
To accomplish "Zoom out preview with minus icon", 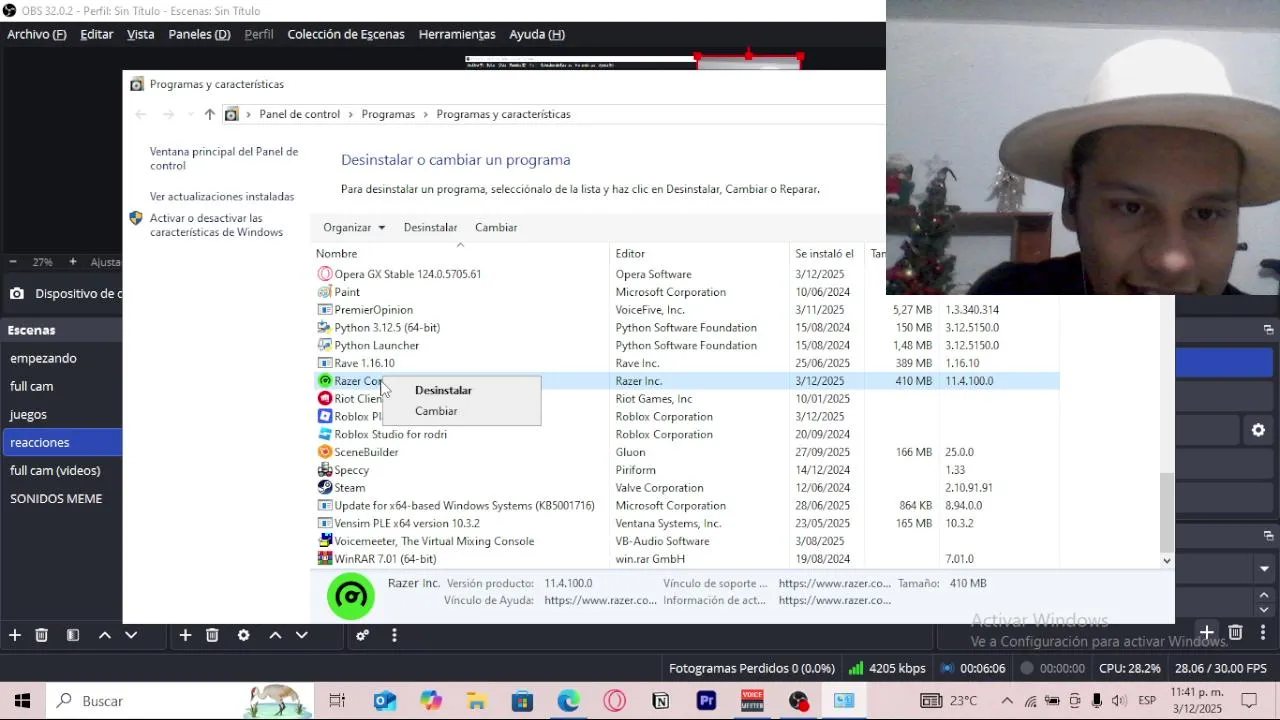I will click(x=13, y=262).
